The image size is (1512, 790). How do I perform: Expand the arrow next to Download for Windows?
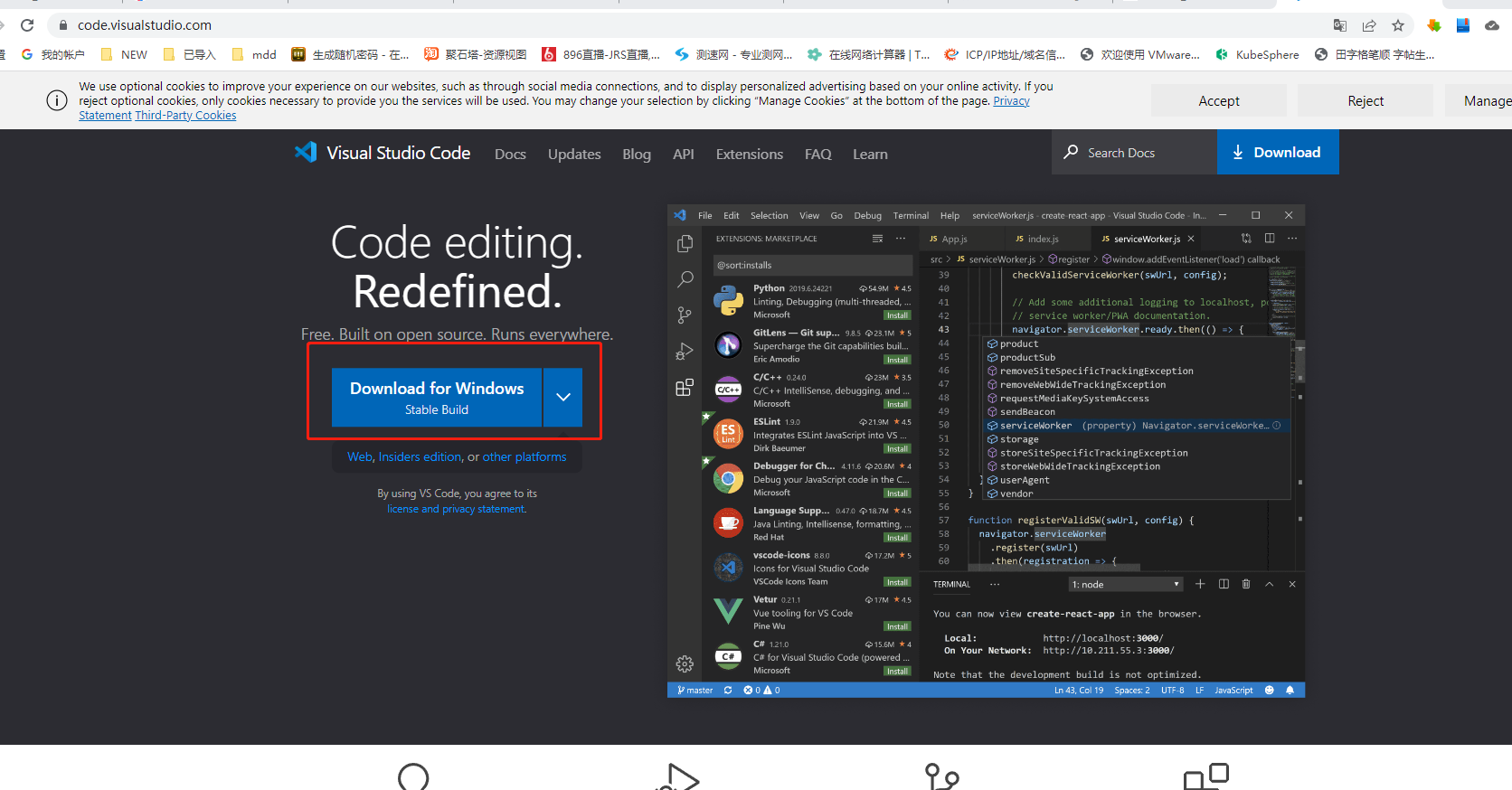coord(563,397)
